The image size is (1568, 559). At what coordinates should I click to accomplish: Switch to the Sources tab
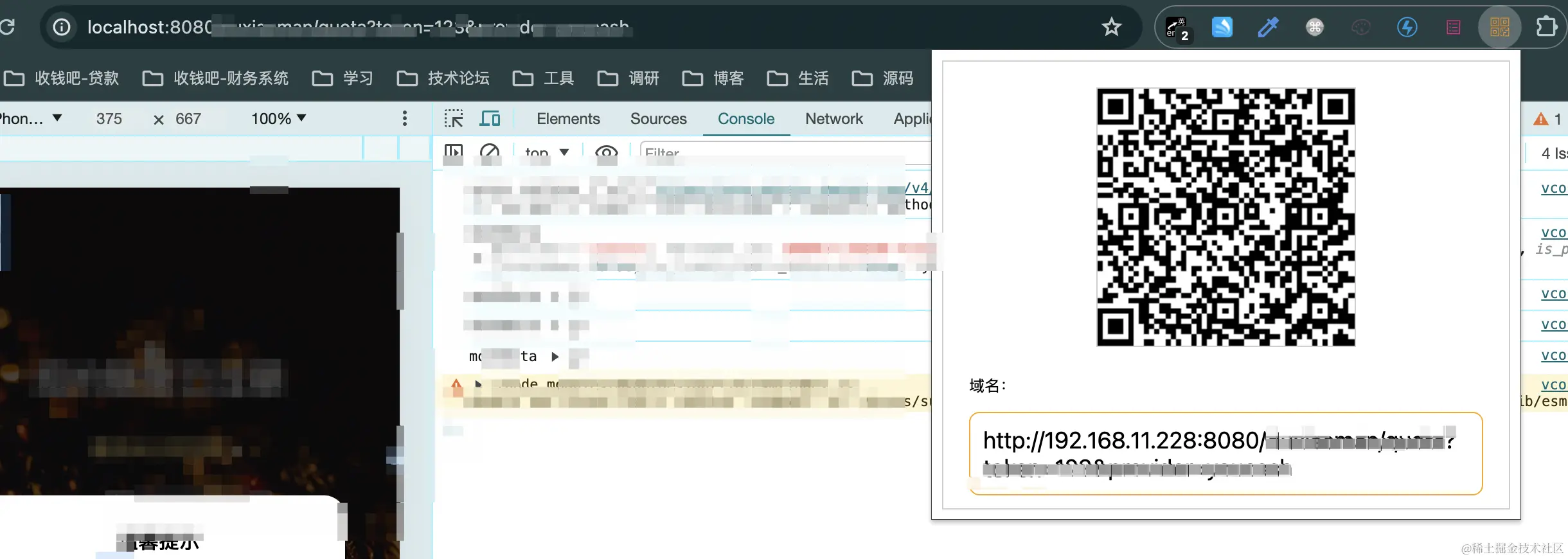pyautogui.click(x=658, y=119)
